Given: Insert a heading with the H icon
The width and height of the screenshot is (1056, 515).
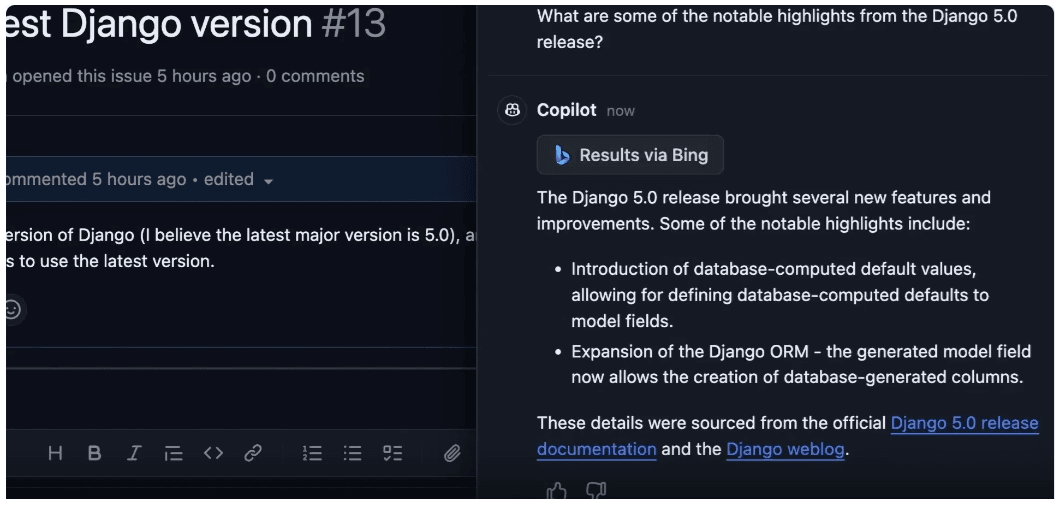Looking at the screenshot, I should (x=55, y=454).
